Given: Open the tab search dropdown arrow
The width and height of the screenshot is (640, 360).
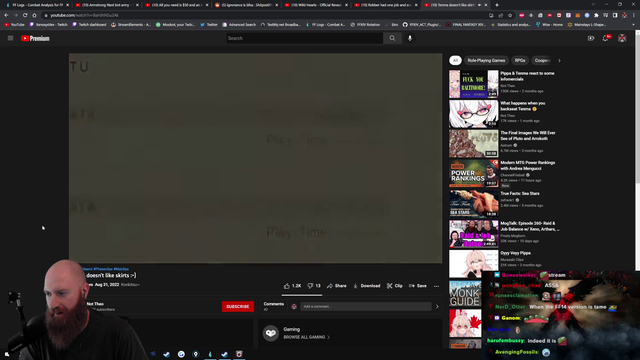Looking at the screenshot, I should click(593, 4).
